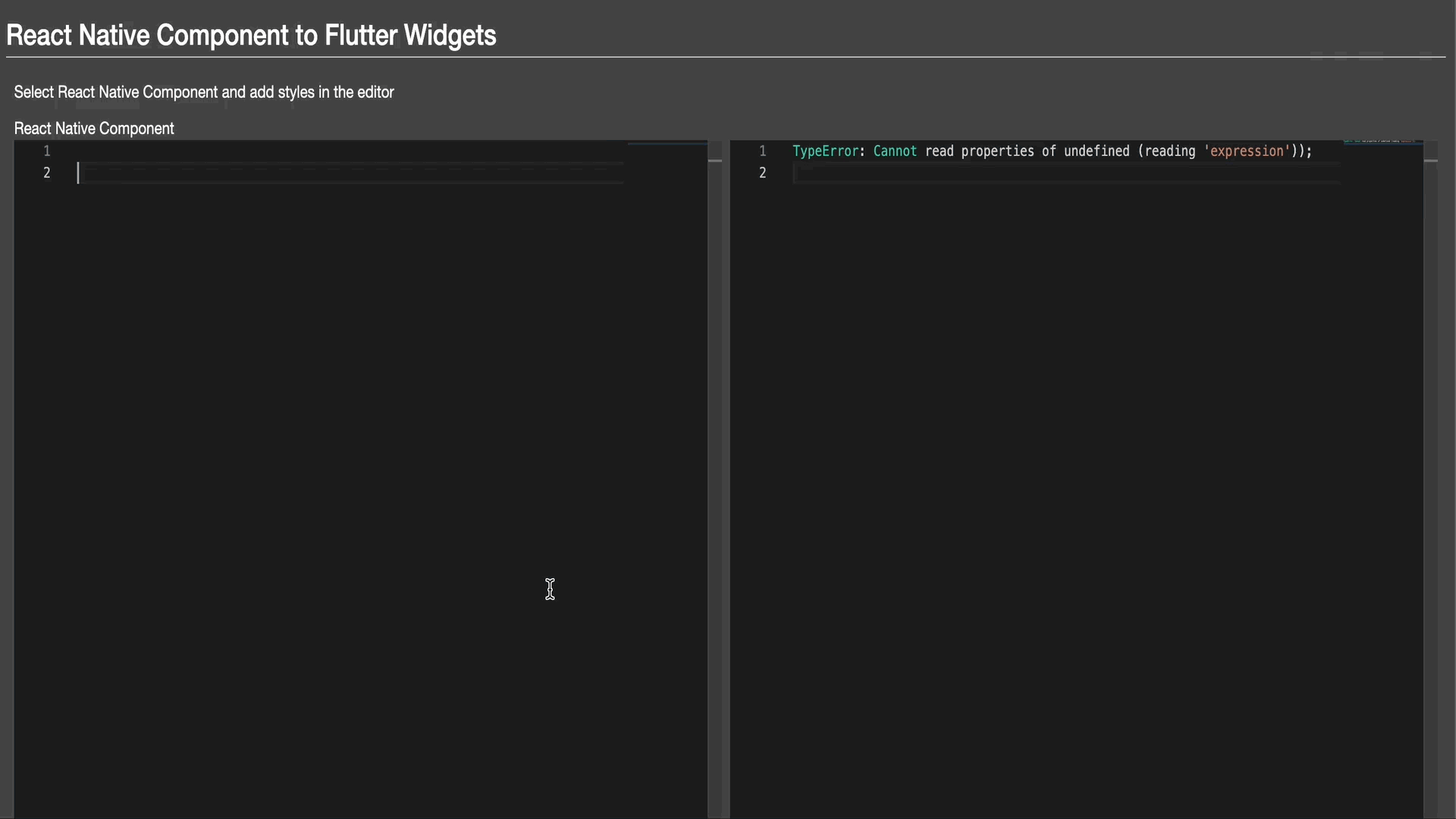Click line number 1 in left editor gutter
The image size is (1456, 819).
click(x=46, y=151)
